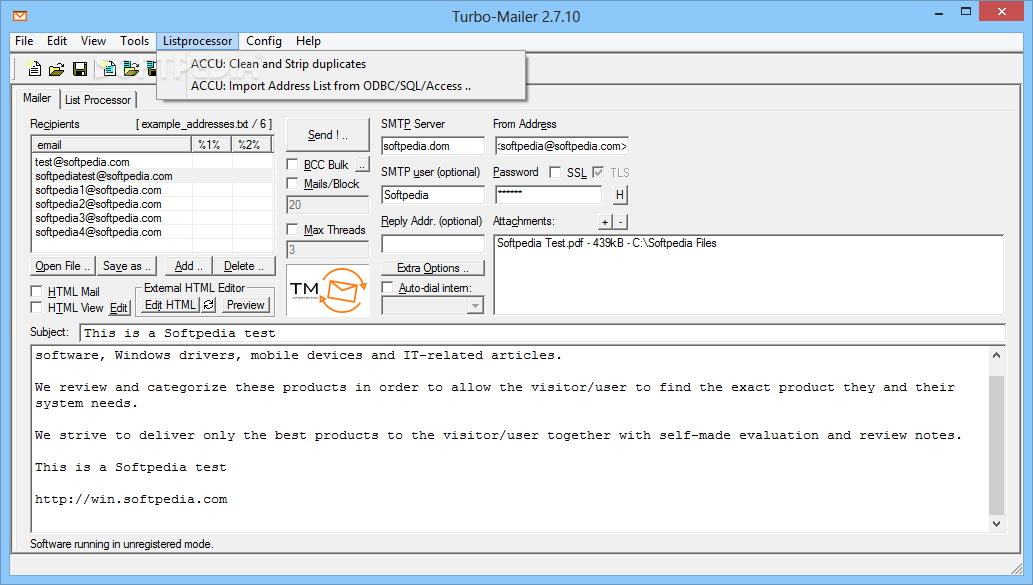Click the http://win.softpedia.com line in body
This screenshot has width=1033, height=585.
click(131, 499)
